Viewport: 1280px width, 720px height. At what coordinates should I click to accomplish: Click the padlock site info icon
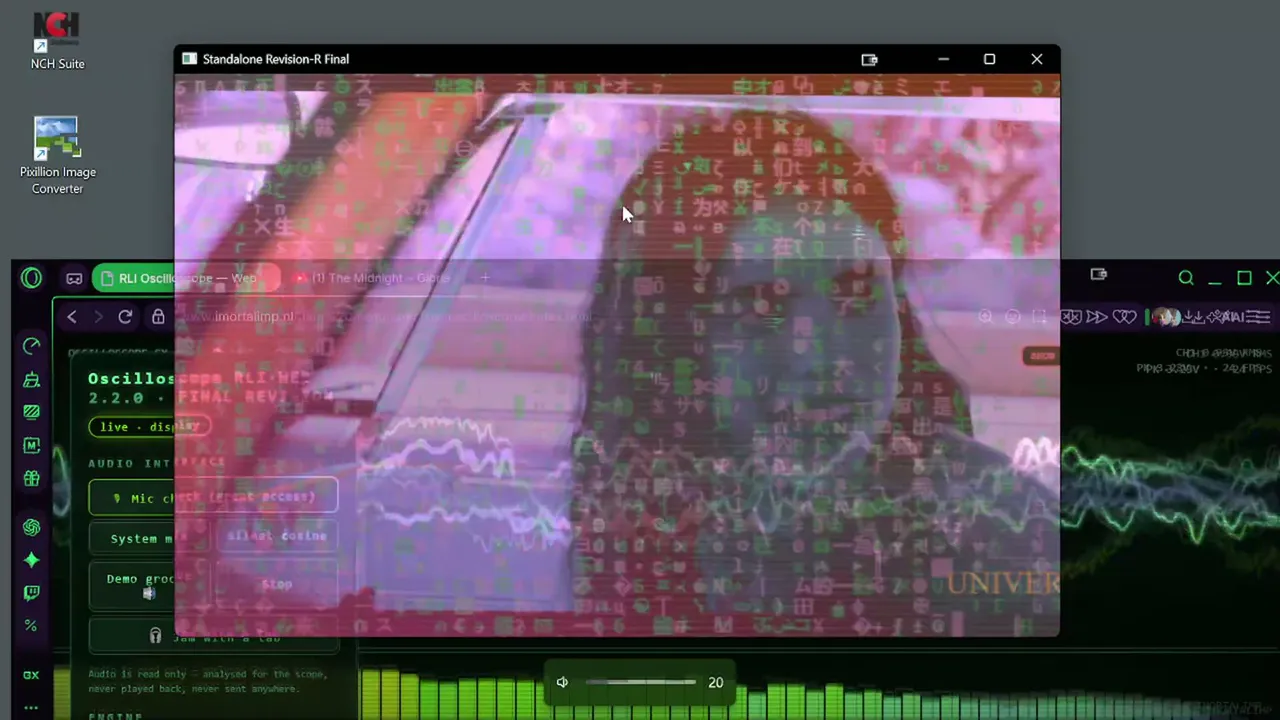coord(158,317)
